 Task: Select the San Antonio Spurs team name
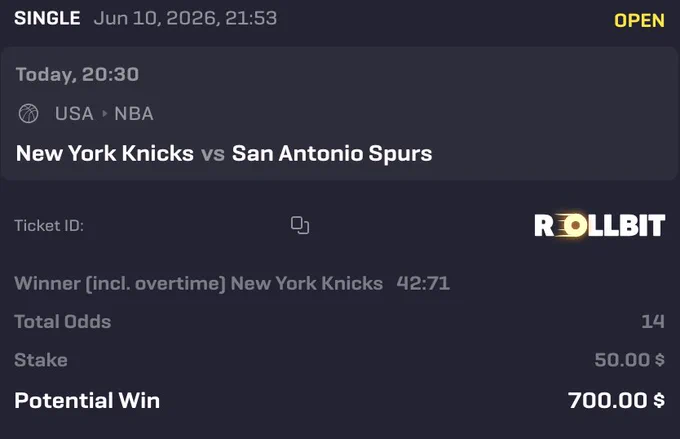click(332, 153)
